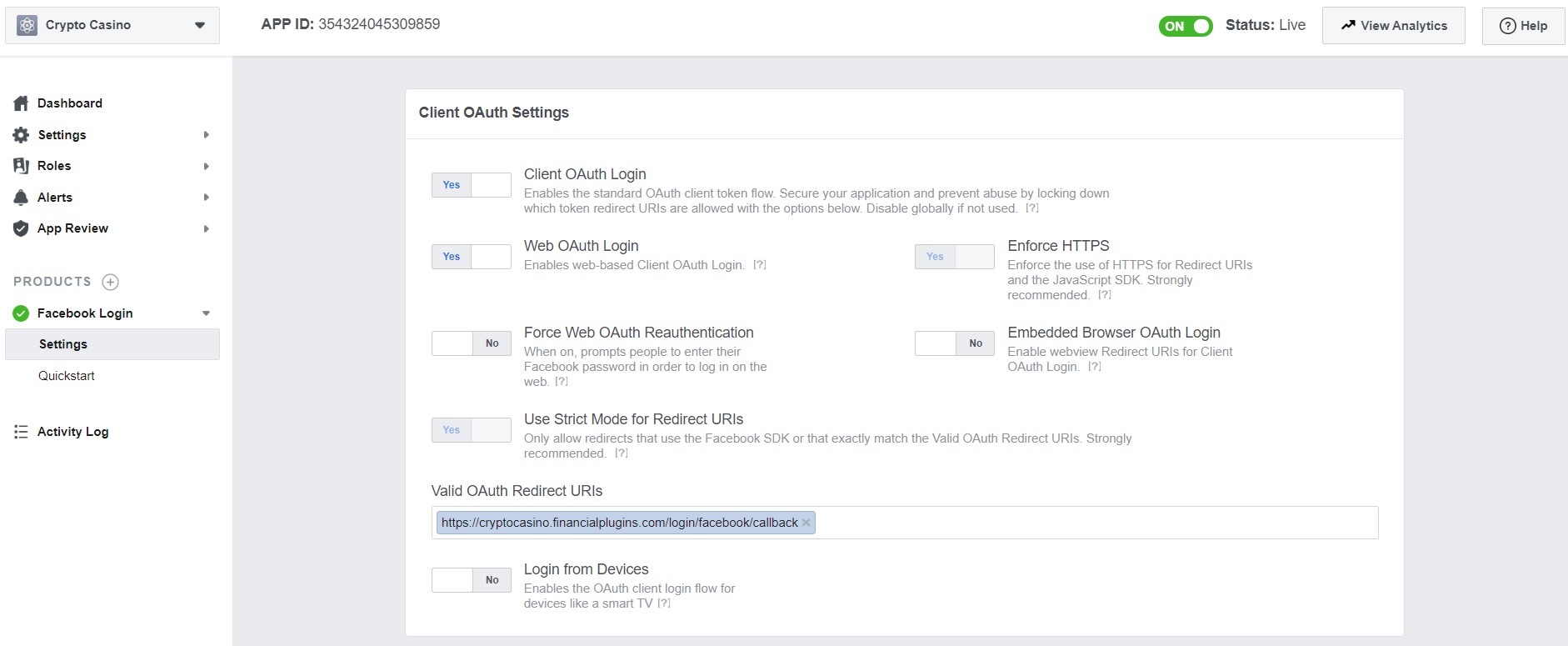Open Quickstart under Facebook Login
Screen dimensions: 1568x646
pyautogui.click(x=67, y=376)
